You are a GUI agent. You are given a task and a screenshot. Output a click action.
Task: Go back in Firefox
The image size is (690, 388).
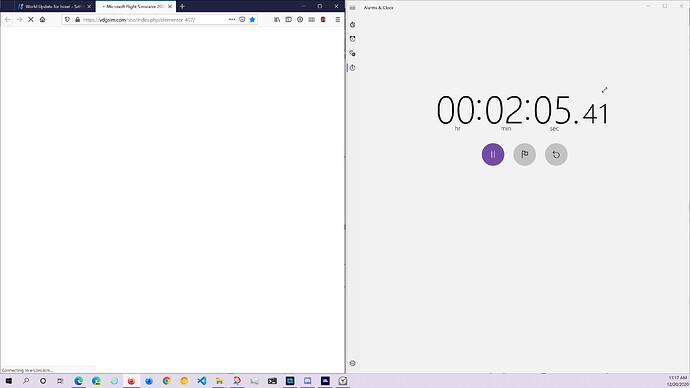click(x=7, y=19)
